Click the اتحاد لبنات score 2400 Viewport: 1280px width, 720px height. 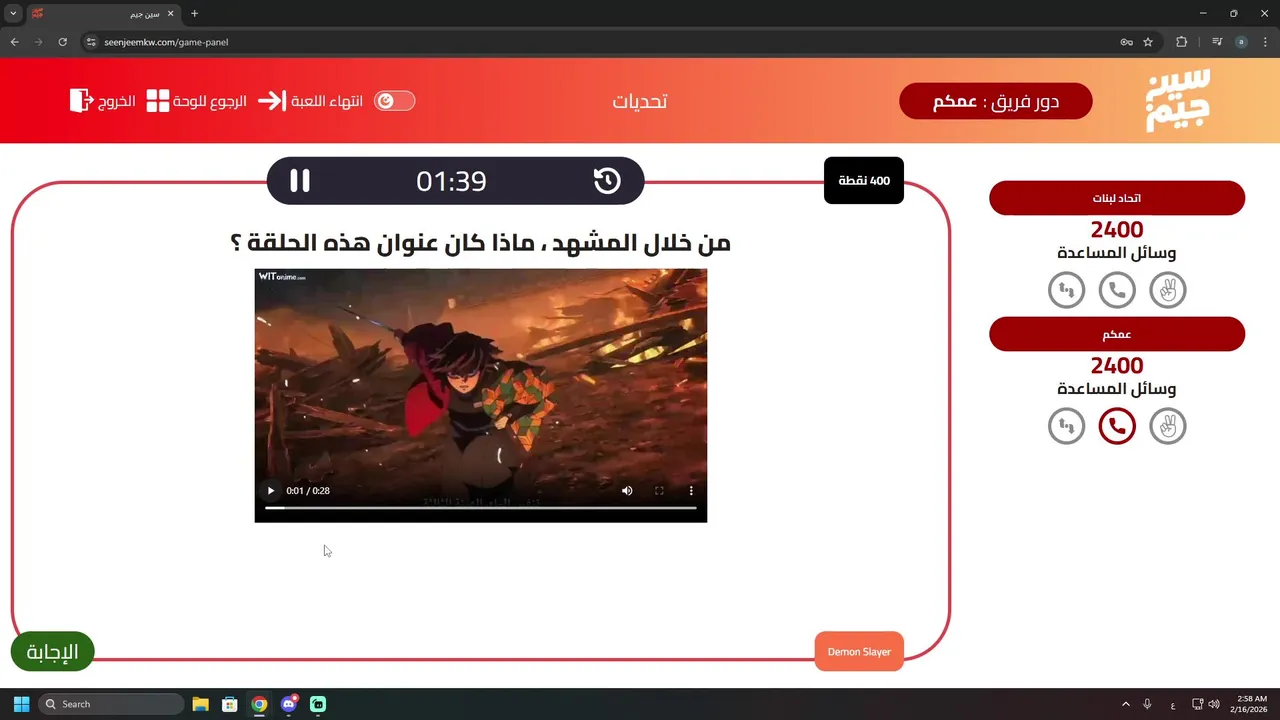pos(1117,229)
